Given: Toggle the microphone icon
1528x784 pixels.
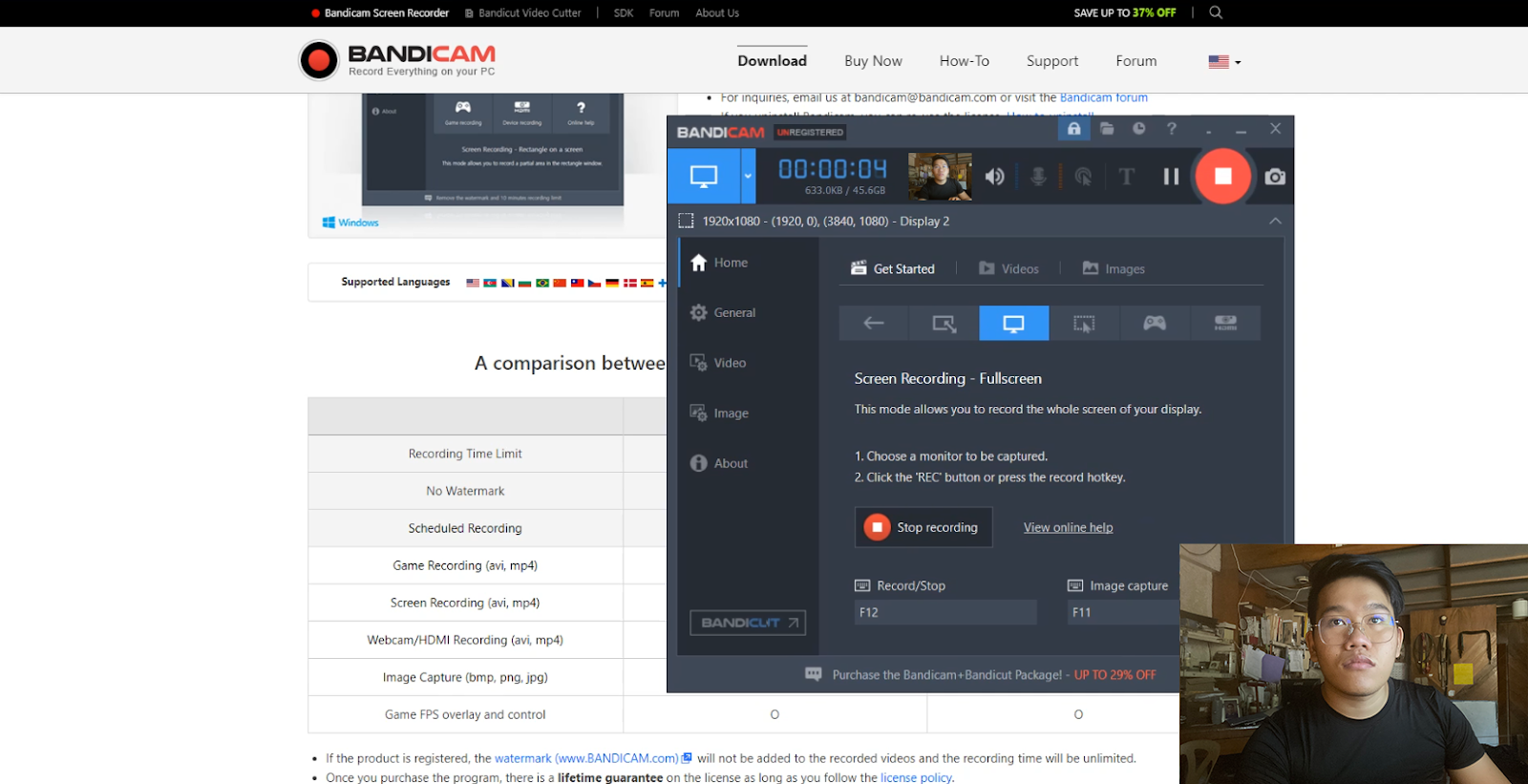Looking at the screenshot, I should click(x=1038, y=177).
